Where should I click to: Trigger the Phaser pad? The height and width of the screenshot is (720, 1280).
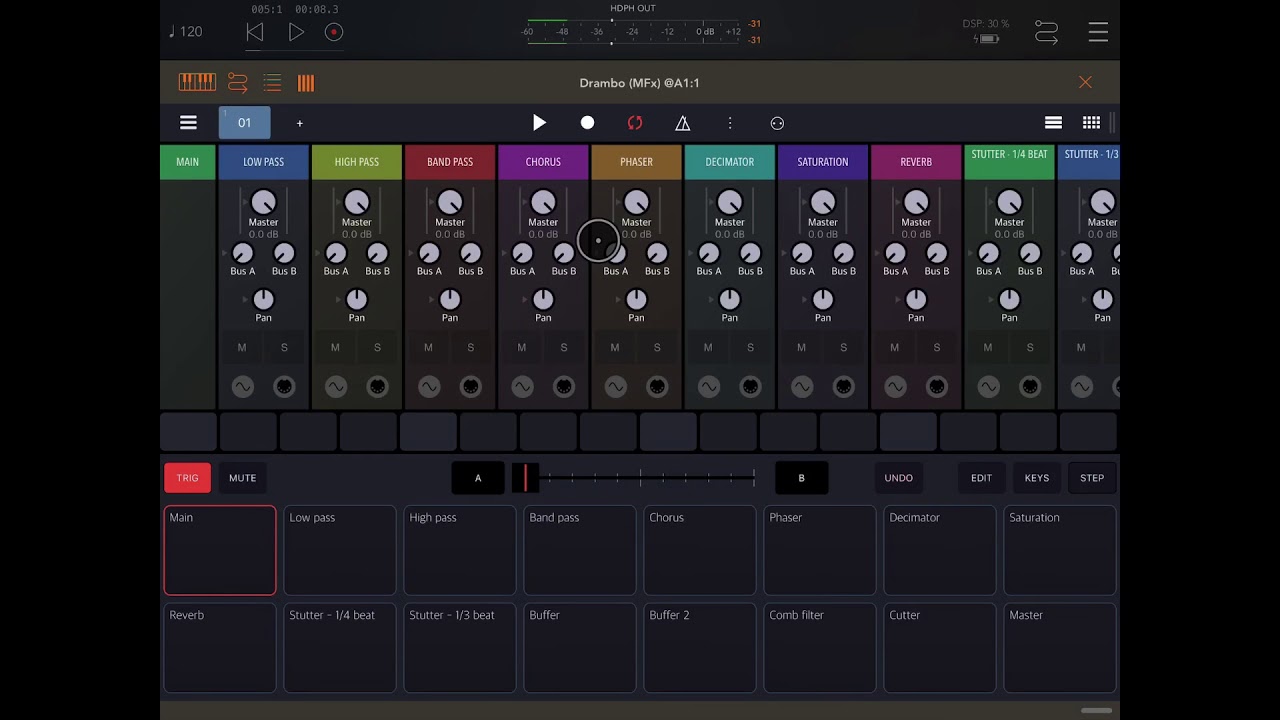(820, 550)
